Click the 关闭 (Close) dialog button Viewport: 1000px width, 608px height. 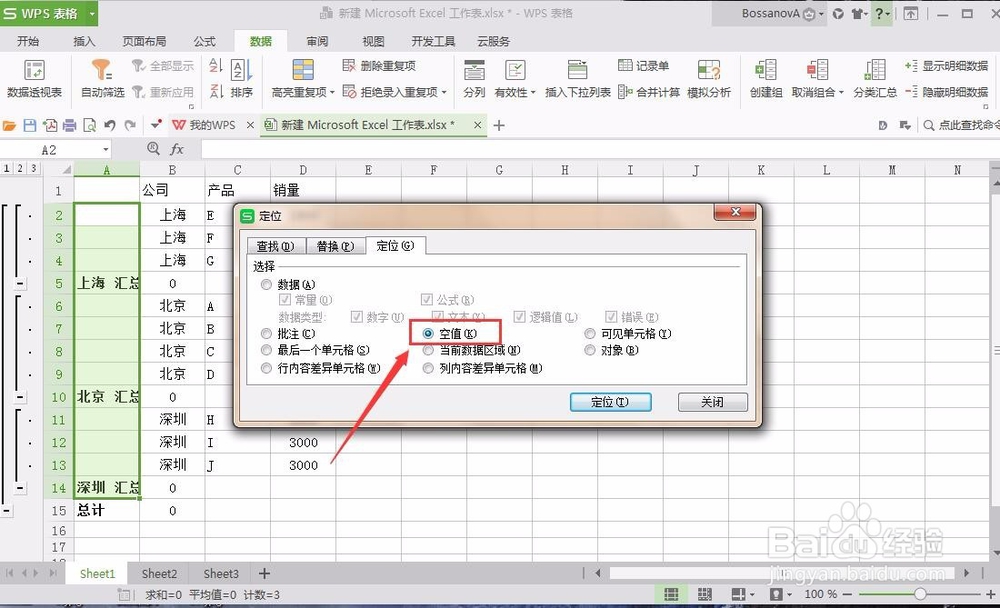(x=712, y=401)
